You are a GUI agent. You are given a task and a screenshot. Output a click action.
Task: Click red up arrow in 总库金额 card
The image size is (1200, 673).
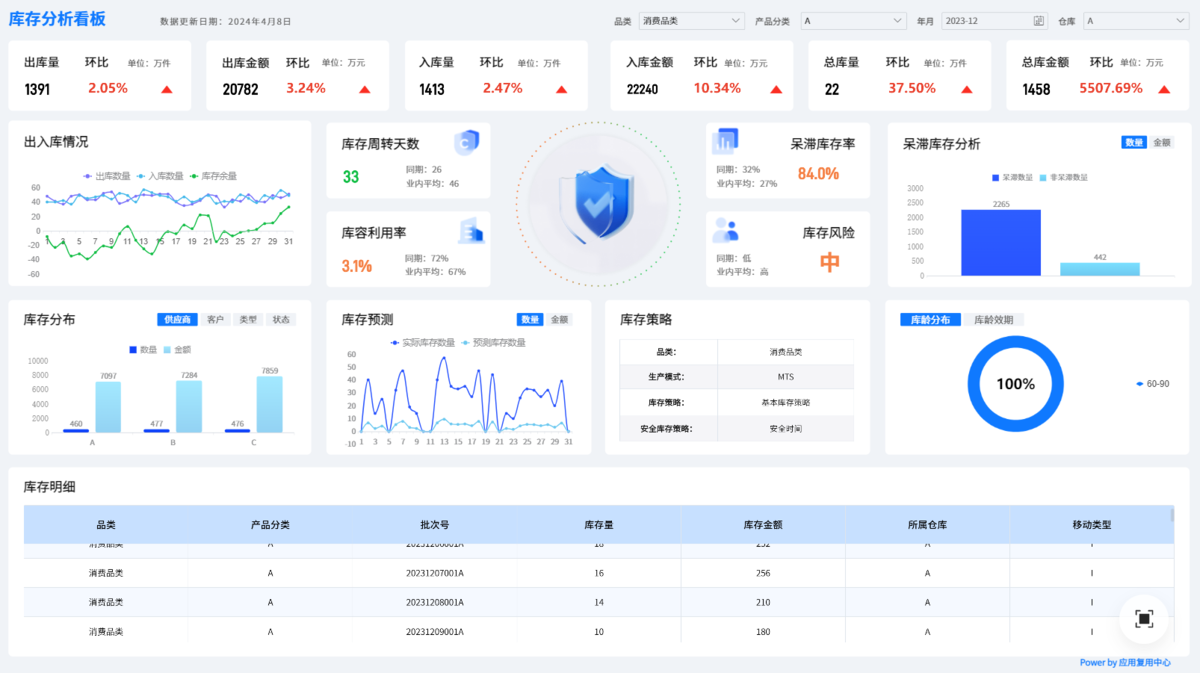(1165, 89)
